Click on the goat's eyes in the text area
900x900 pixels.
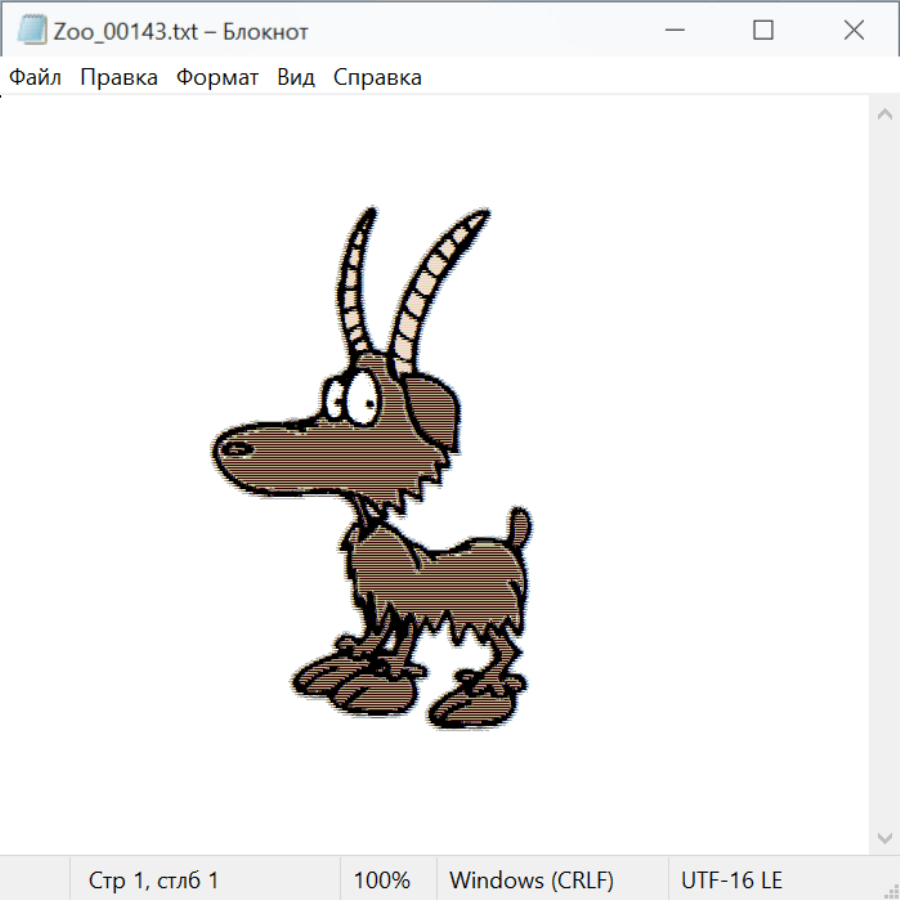click(x=354, y=397)
